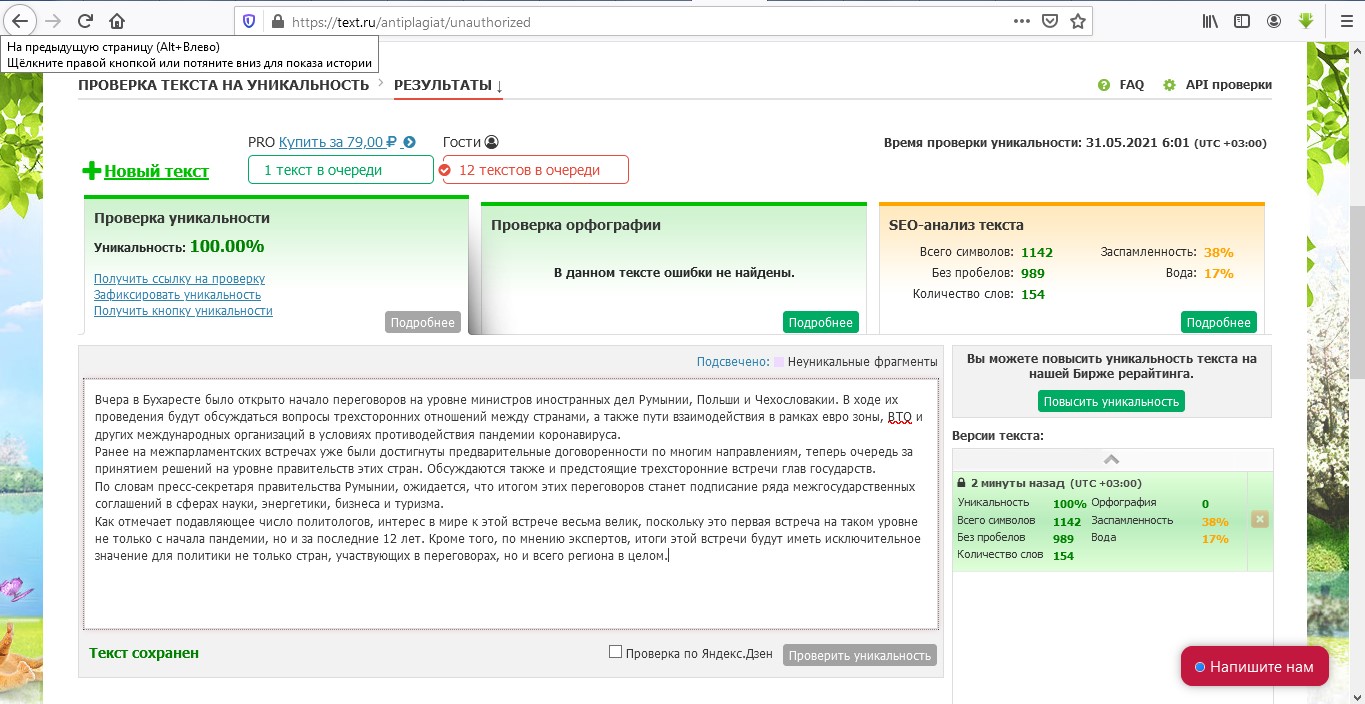This screenshot has width=1365, height=704.
Task: Open Подробнее in SEO-анализ текста panel
Action: point(1219,322)
